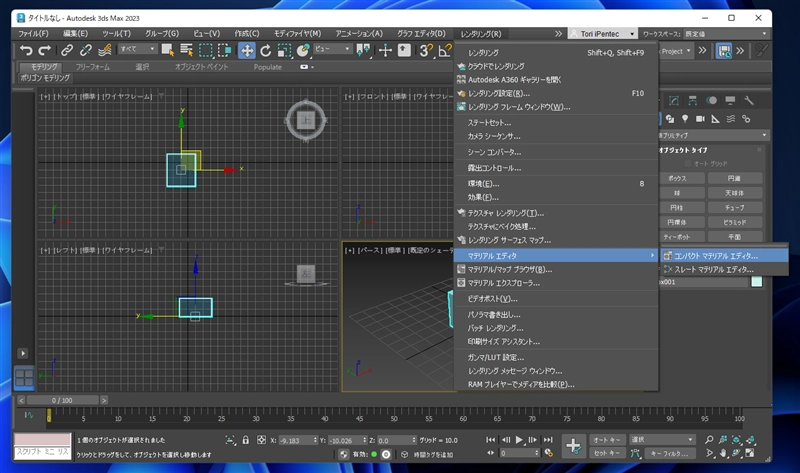Click the キー フィルタ... button

point(669,453)
